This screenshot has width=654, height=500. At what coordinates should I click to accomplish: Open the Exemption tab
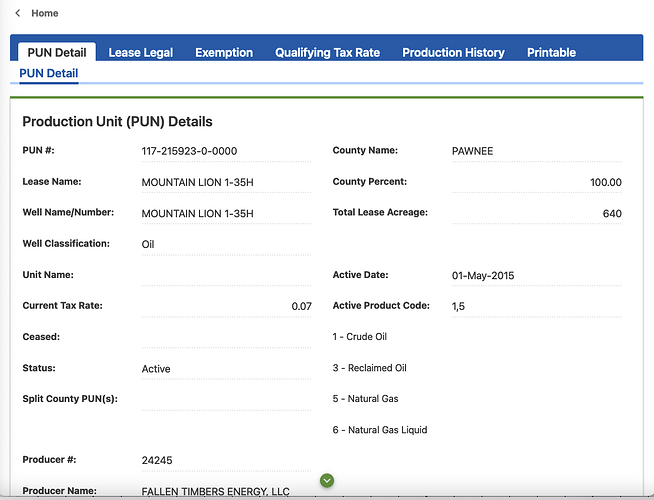click(x=224, y=53)
